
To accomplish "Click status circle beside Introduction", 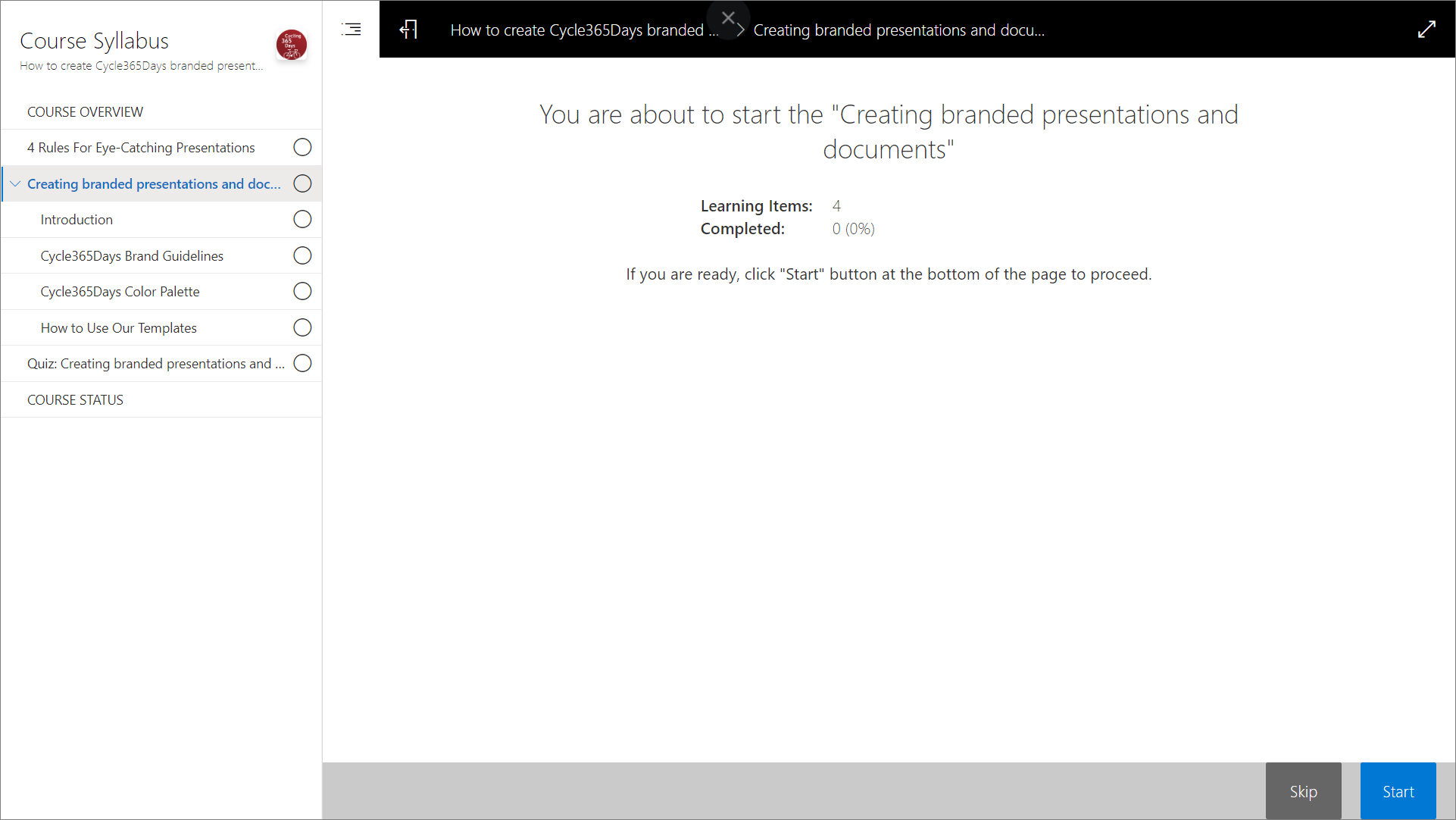I will pyautogui.click(x=302, y=220).
